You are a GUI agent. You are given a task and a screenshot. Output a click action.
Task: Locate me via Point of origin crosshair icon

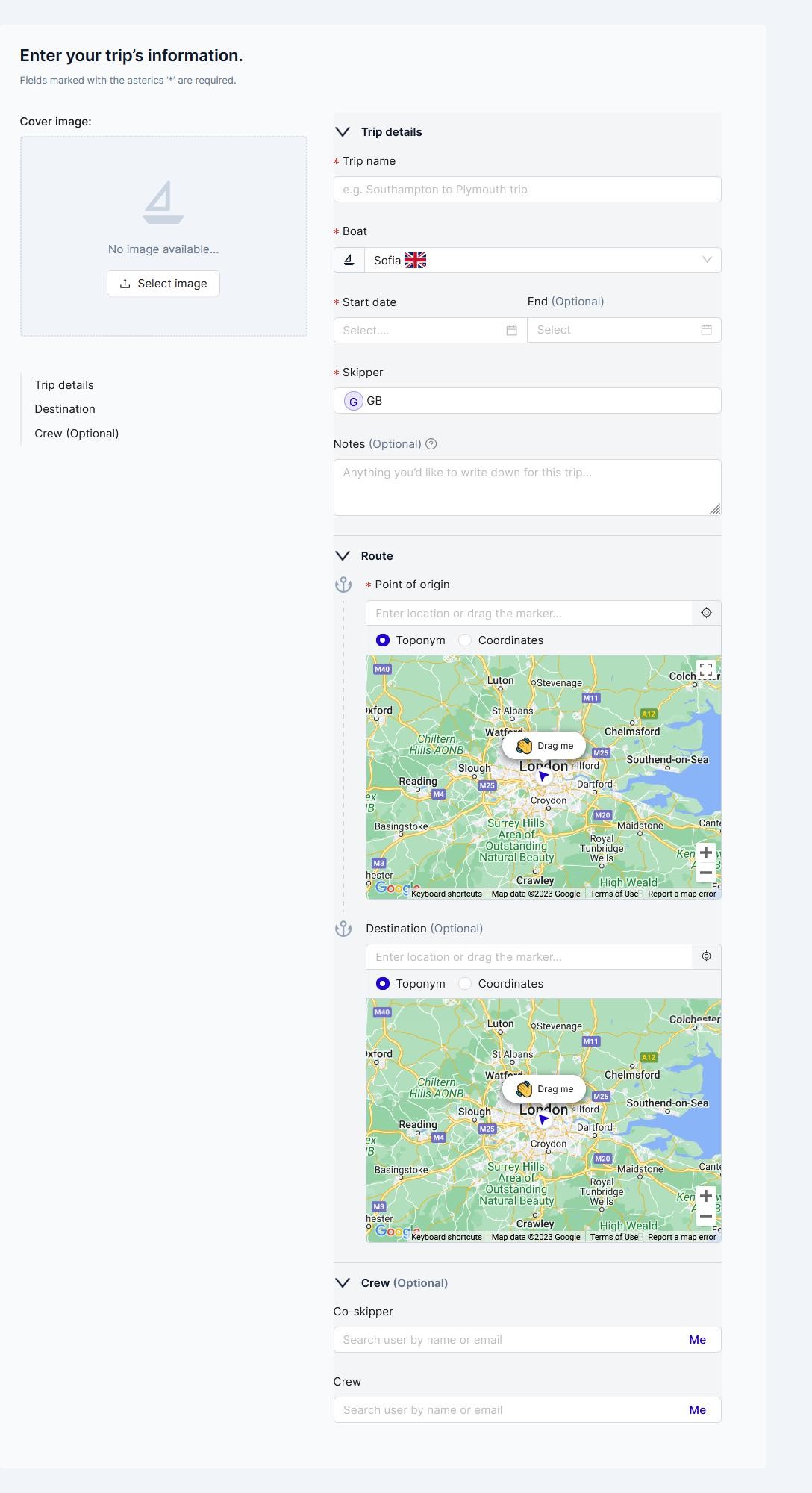[x=706, y=613]
